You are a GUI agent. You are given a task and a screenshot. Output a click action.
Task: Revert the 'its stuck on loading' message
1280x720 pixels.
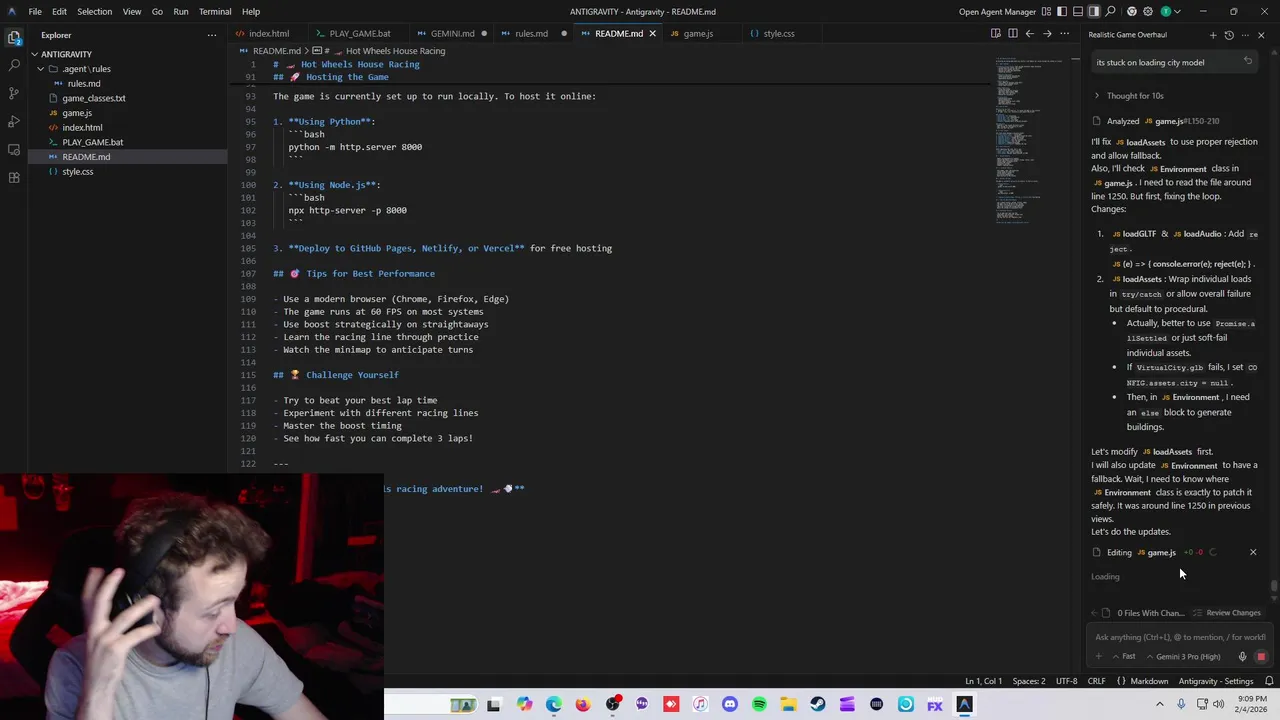click(x=1247, y=61)
